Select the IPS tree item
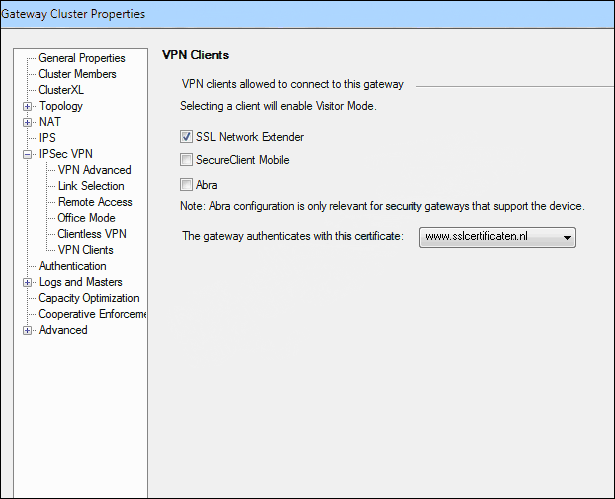615x499 pixels. pyautogui.click(x=47, y=138)
